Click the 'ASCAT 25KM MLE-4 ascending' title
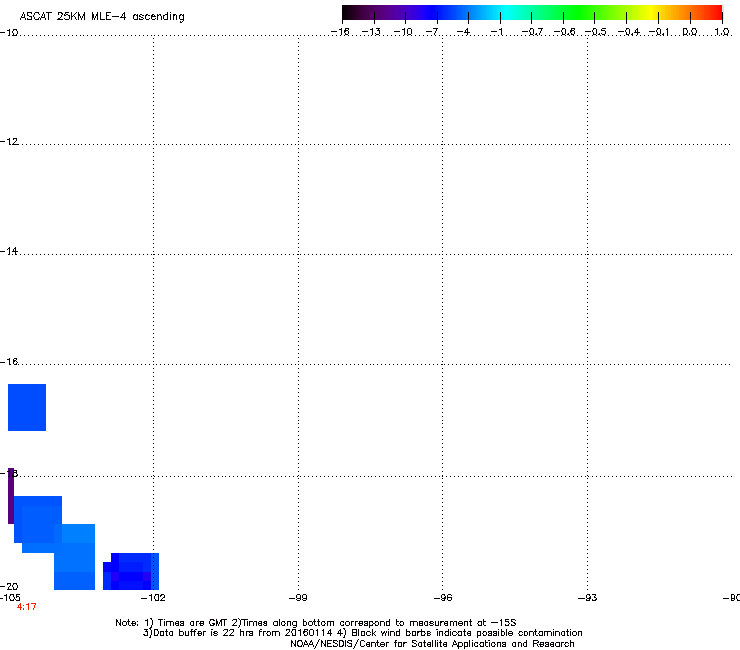This screenshot has width=740, height=650. [102, 17]
